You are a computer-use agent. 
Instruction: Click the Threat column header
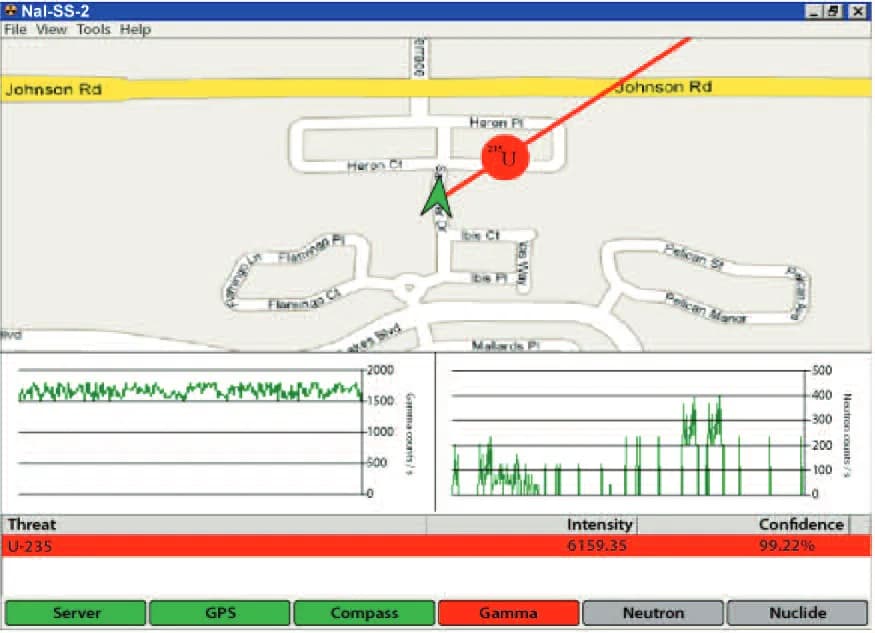(214, 525)
